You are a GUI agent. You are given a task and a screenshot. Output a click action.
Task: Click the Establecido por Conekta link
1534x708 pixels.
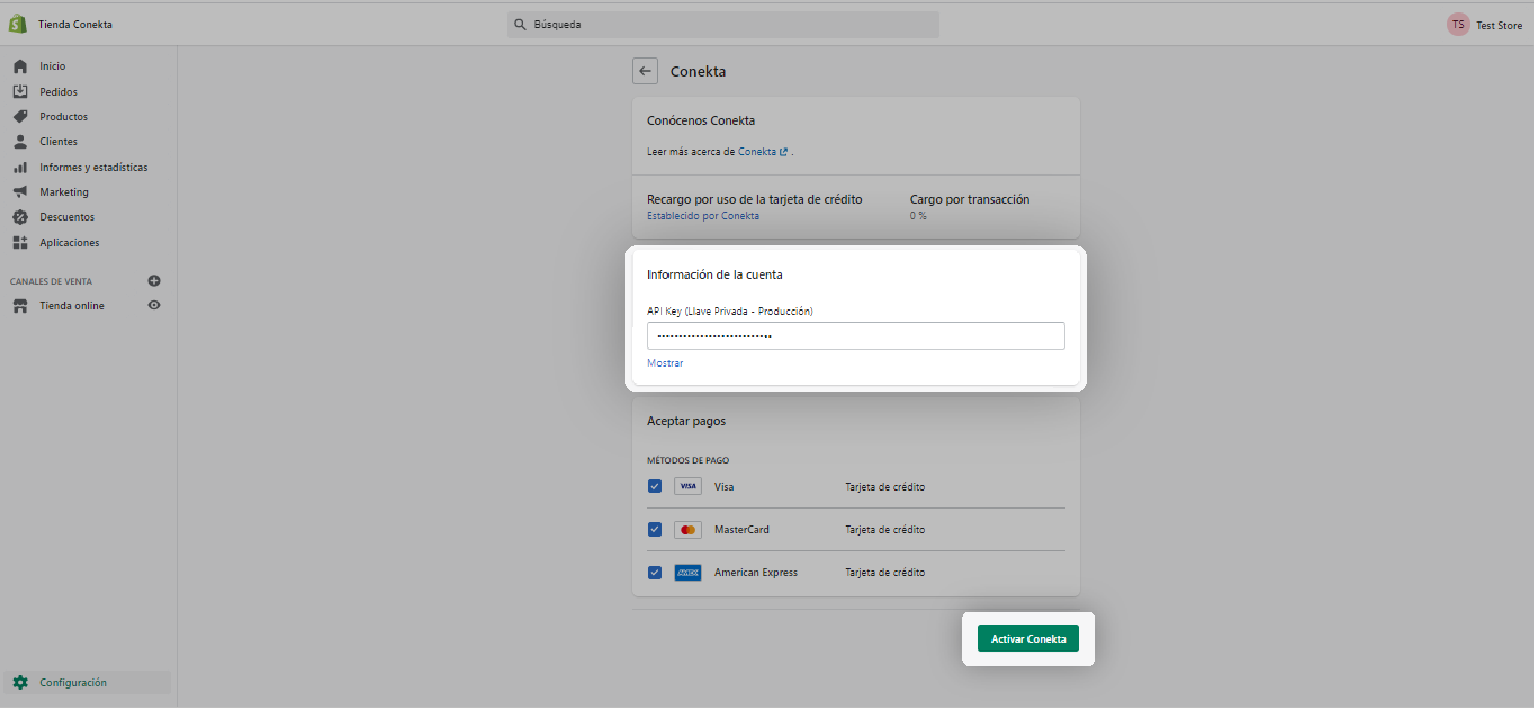click(703, 216)
